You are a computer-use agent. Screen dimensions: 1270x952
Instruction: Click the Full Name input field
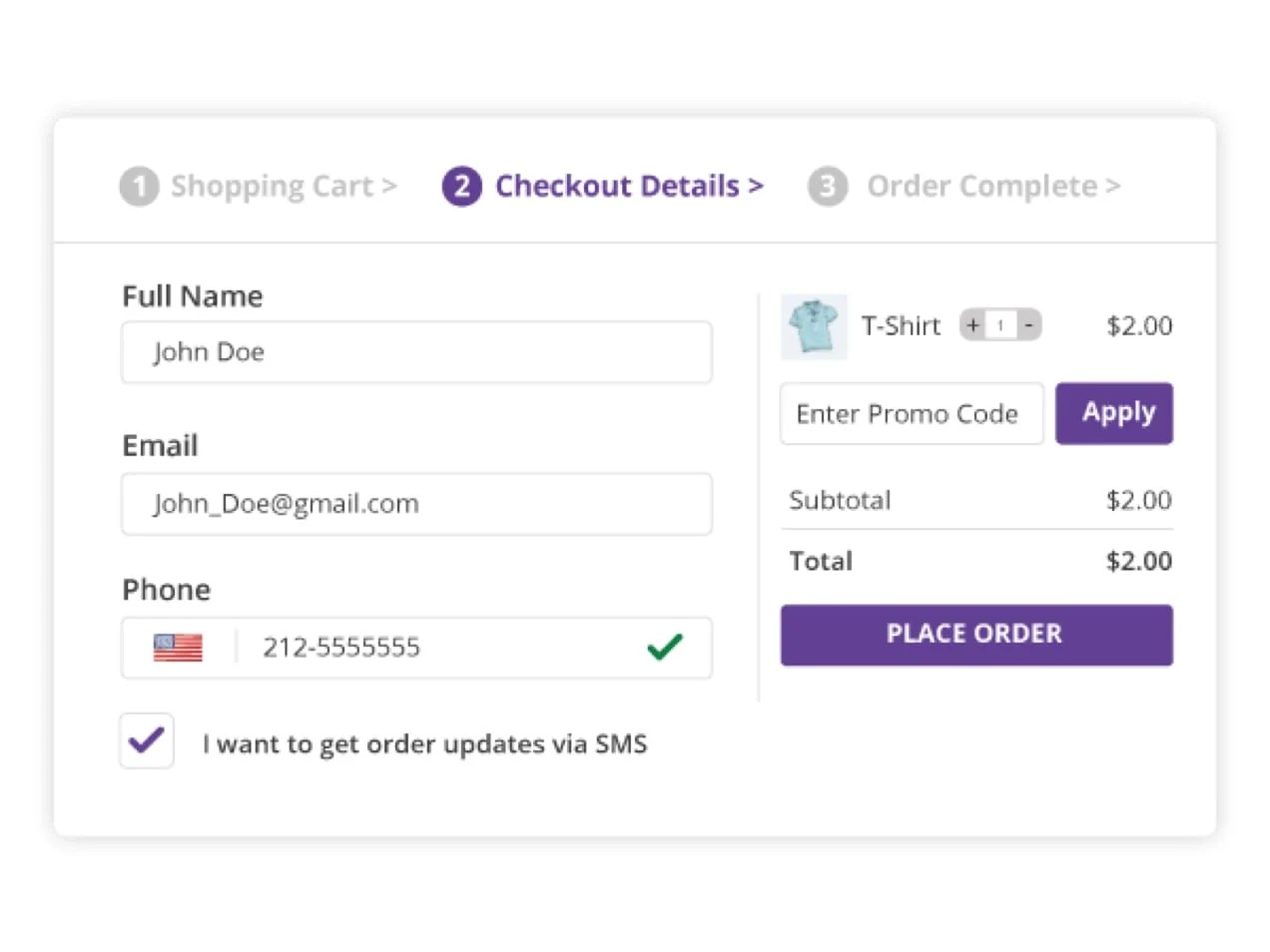click(x=416, y=351)
